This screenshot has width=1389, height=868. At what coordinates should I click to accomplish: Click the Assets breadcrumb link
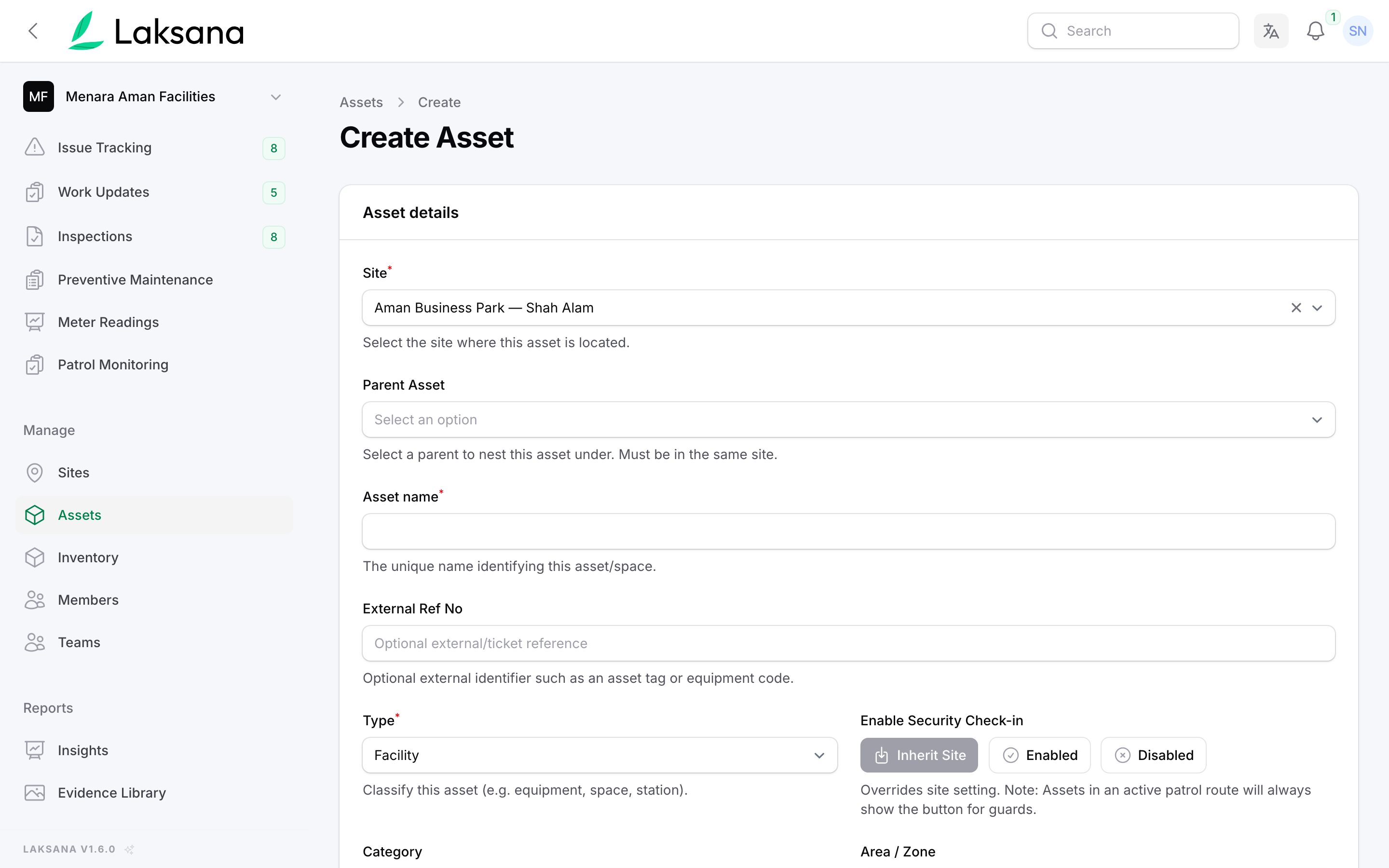point(361,102)
